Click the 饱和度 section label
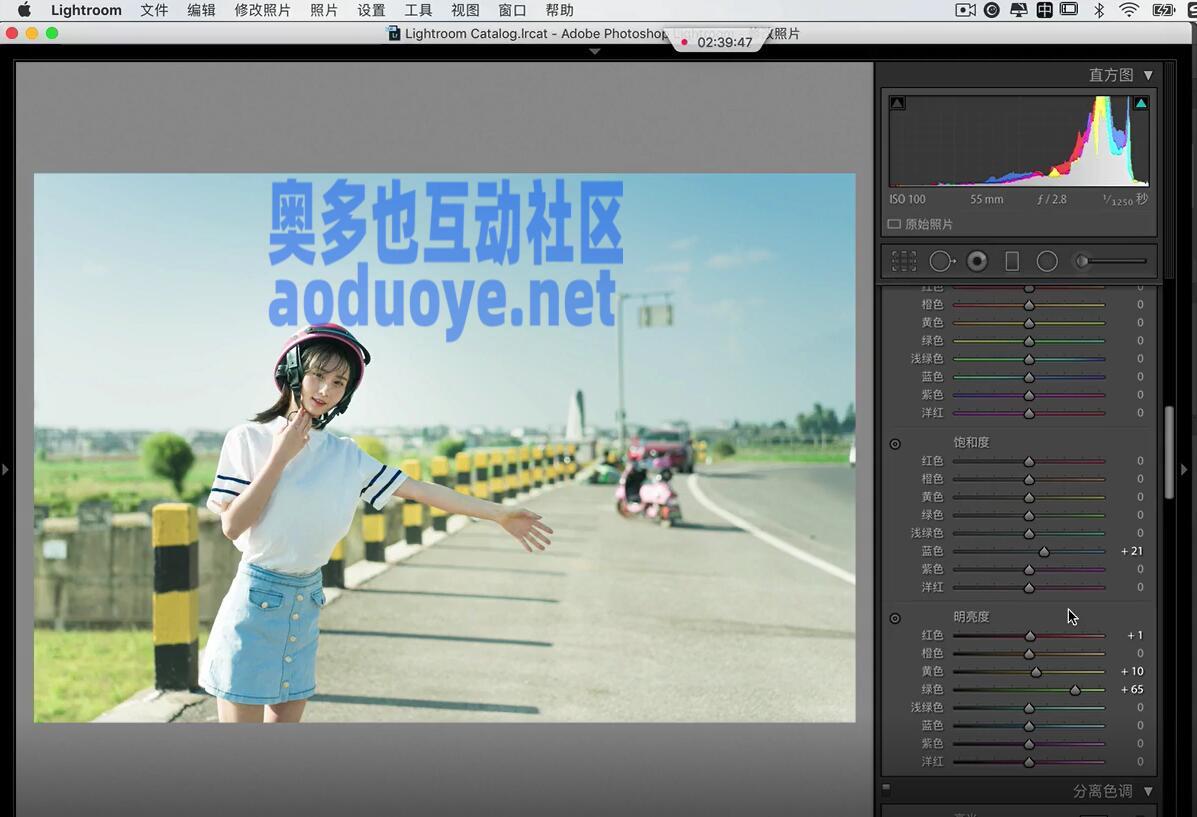This screenshot has height=817, width=1197. 971,442
